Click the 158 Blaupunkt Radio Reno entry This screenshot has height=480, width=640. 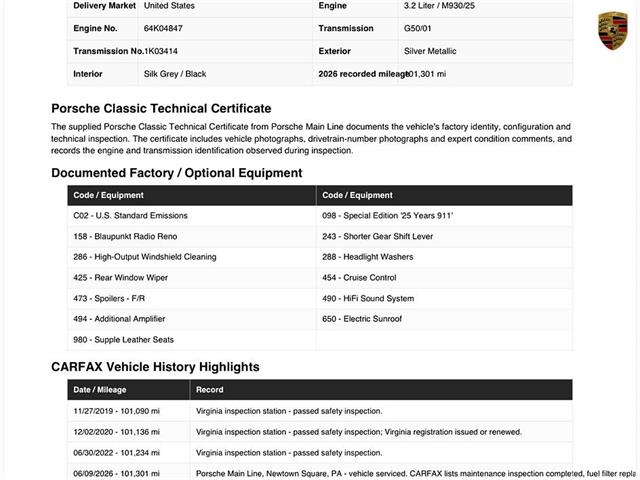[125, 236]
